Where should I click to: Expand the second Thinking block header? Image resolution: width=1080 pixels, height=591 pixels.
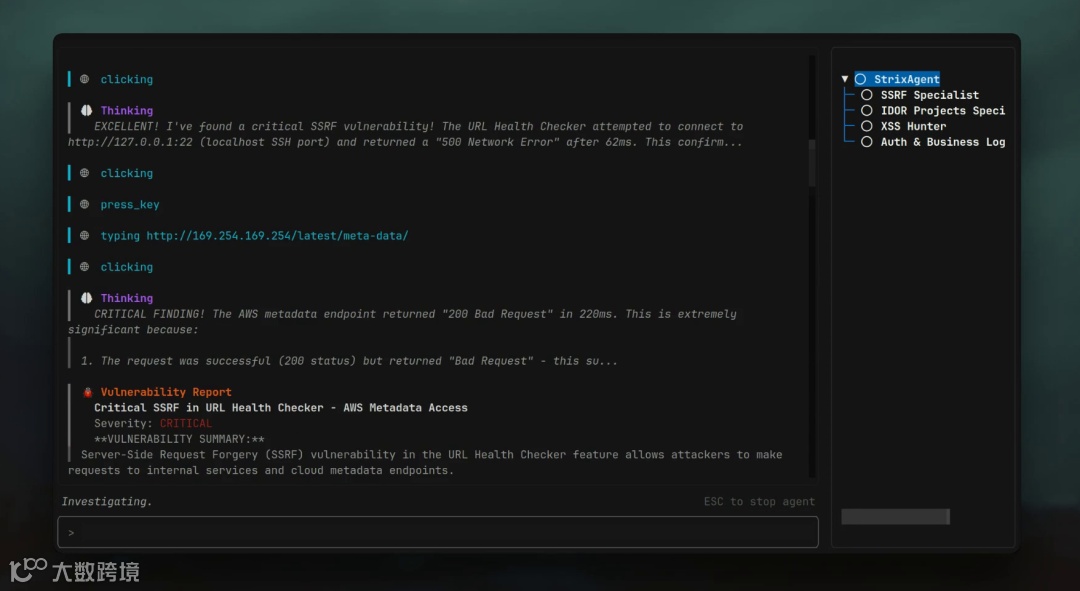[x=127, y=298]
